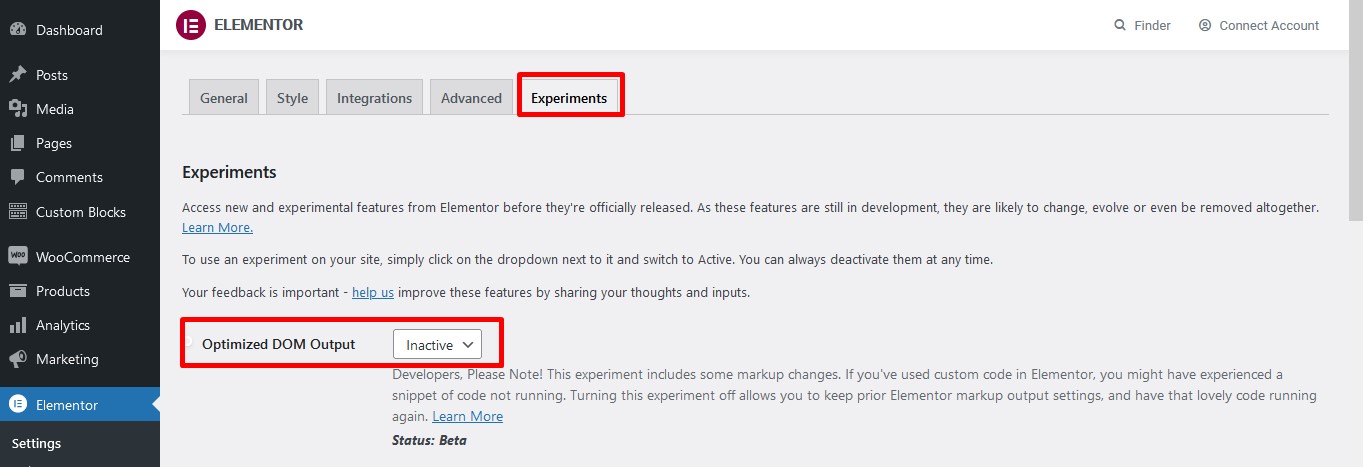Click the Finder search icon

[x=1120, y=25]
